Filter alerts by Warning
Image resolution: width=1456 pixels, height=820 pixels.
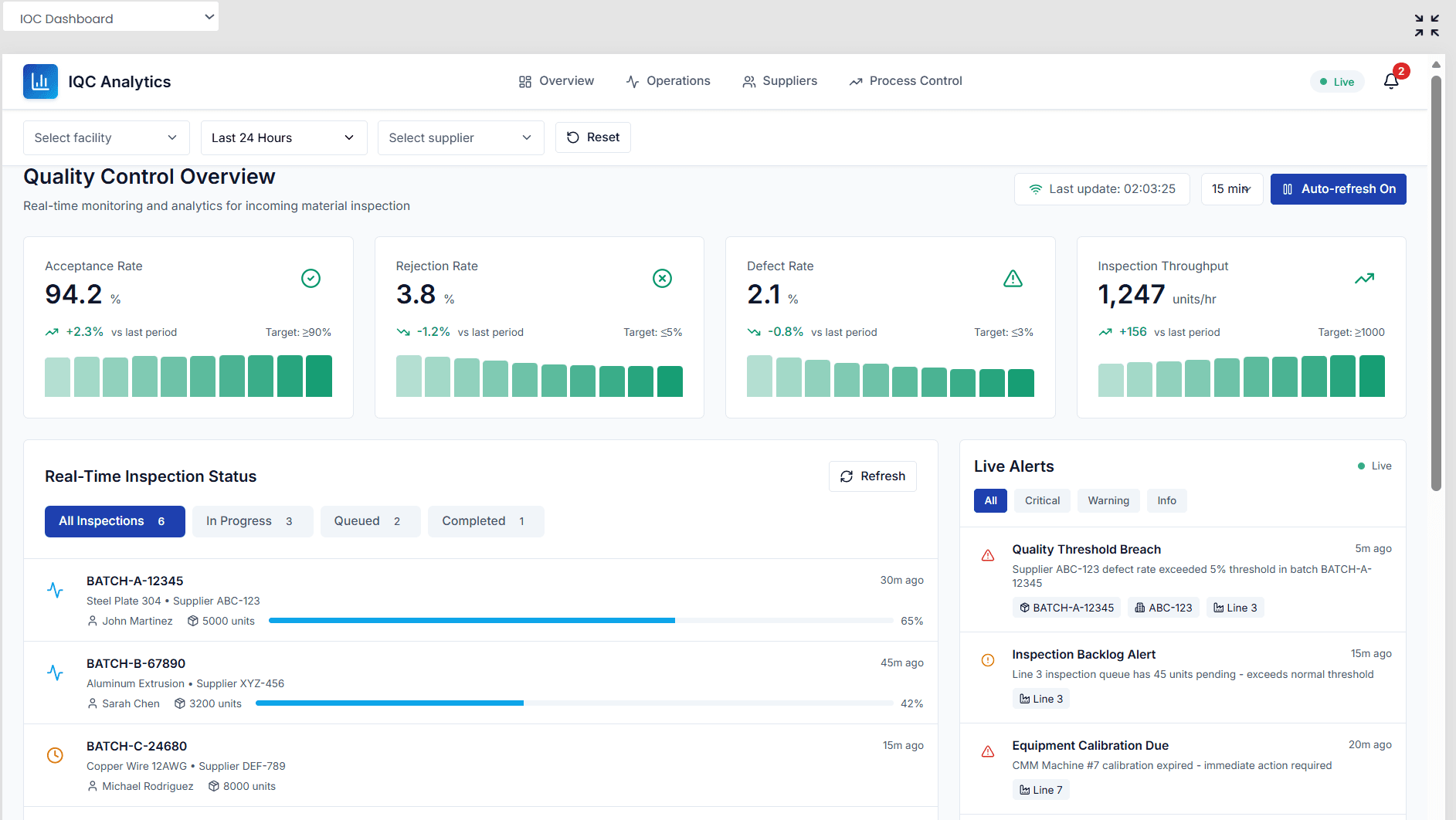[x=1108, y=500]
